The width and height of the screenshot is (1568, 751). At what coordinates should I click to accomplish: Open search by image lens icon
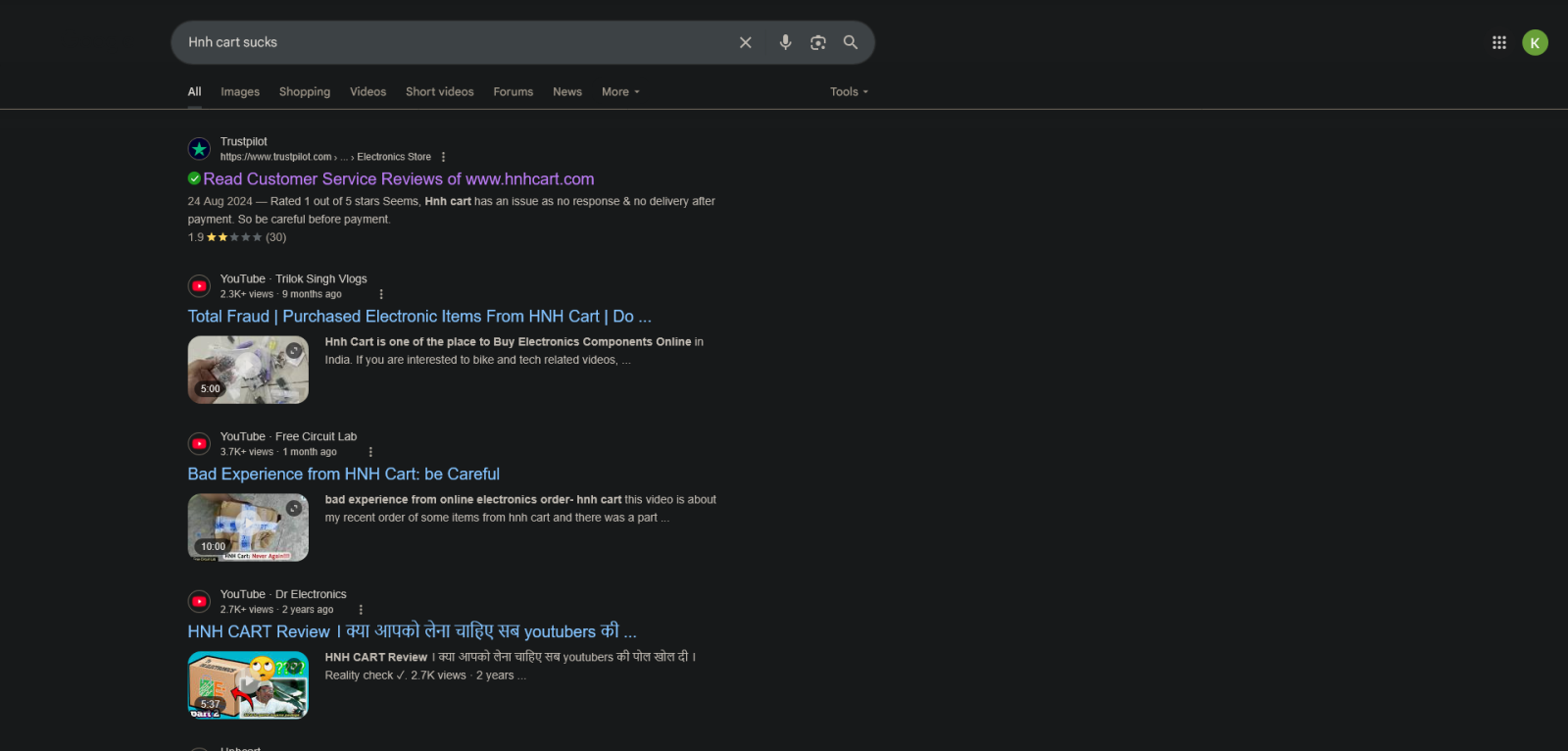click(x=818, y=42)
